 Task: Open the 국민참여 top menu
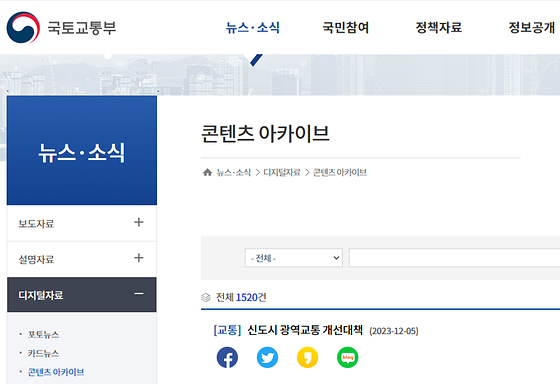point(345,28)
